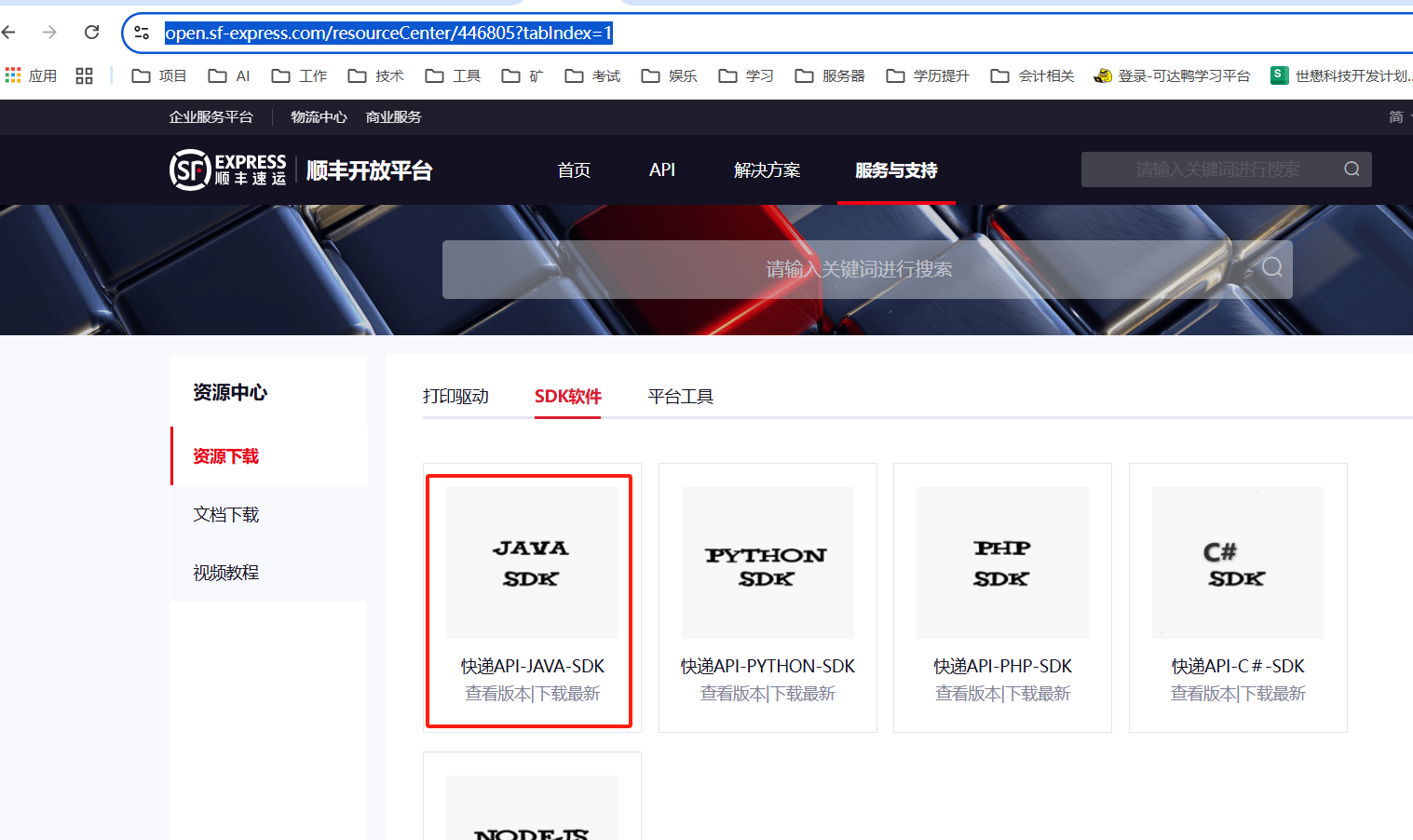Open the 解决方案 navigation item
The height and width of the screenshot is (840, 1413).
pyautogui.click(x=768, y=170)
